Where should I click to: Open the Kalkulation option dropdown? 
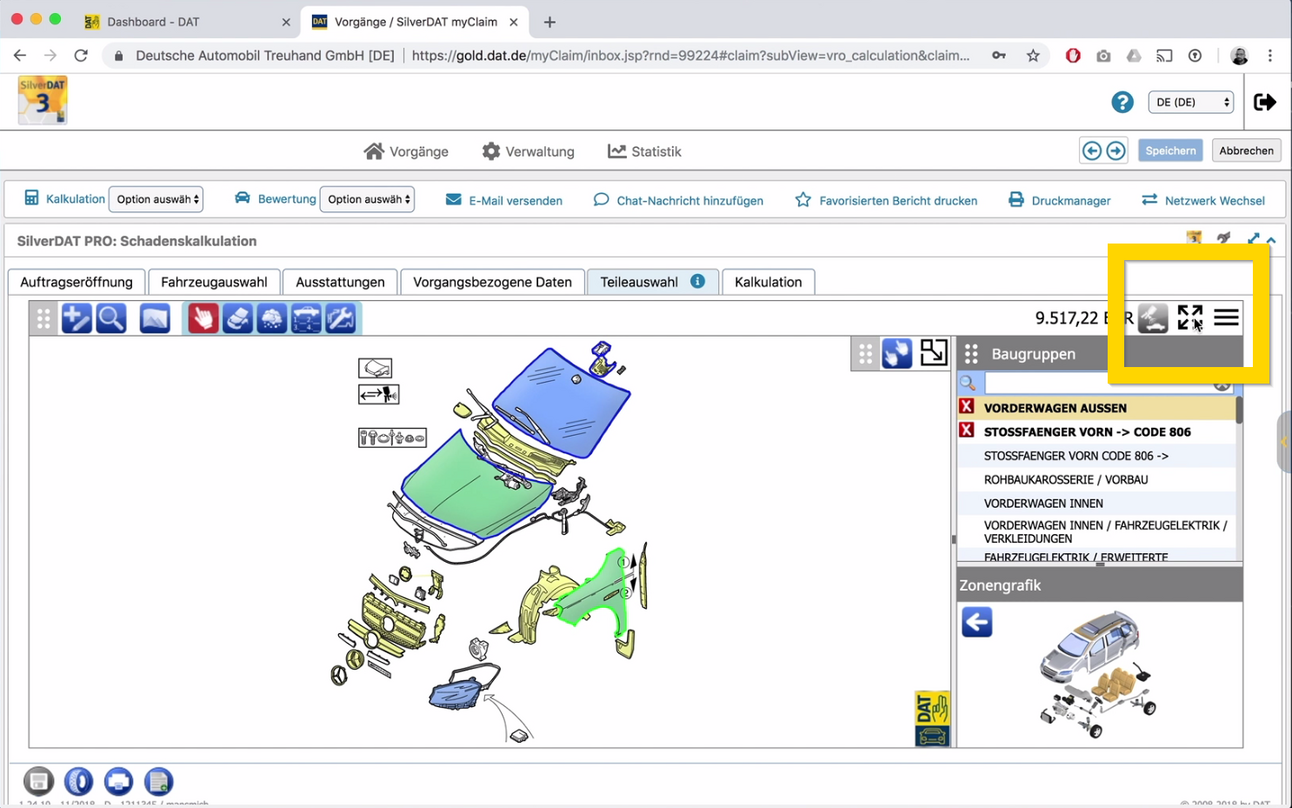click(x=156, y=199)
